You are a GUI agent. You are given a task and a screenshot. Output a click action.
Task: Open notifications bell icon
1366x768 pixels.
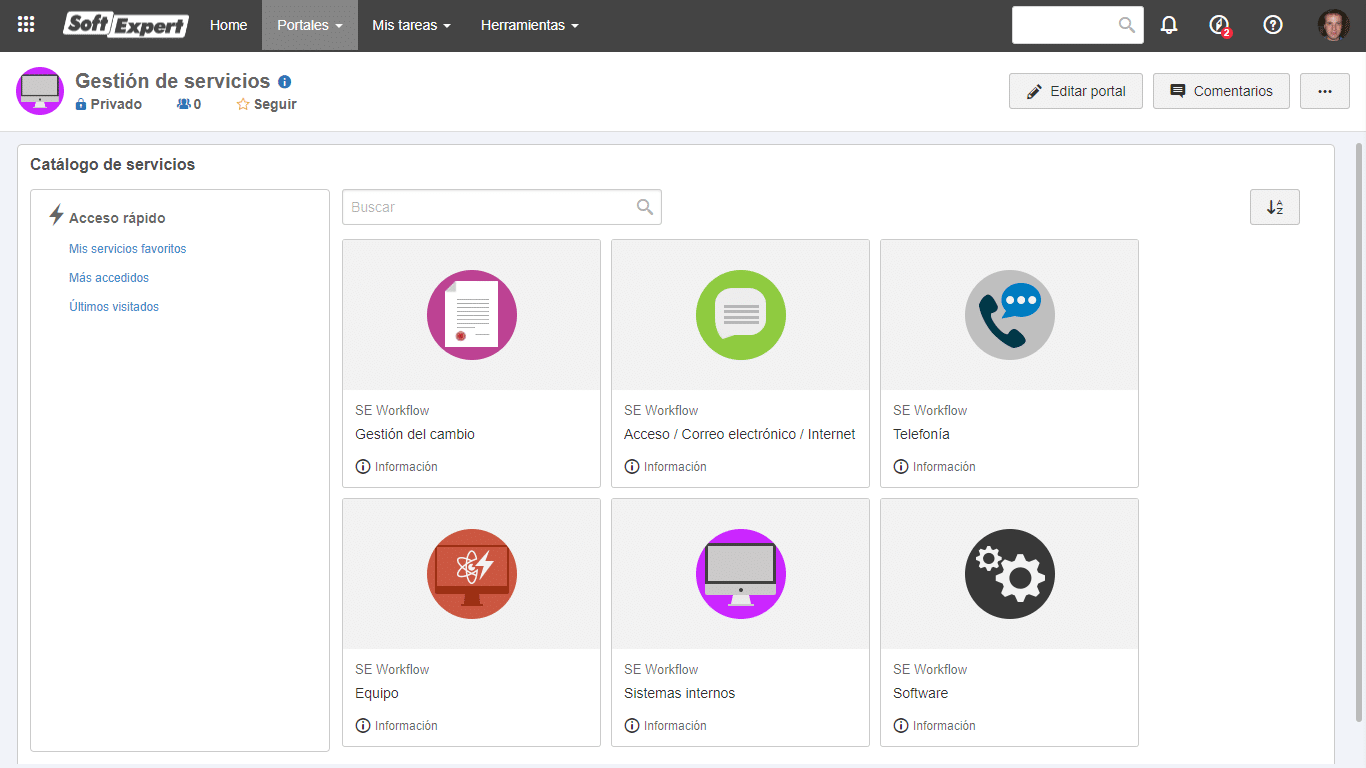(x=1169, y=25)
